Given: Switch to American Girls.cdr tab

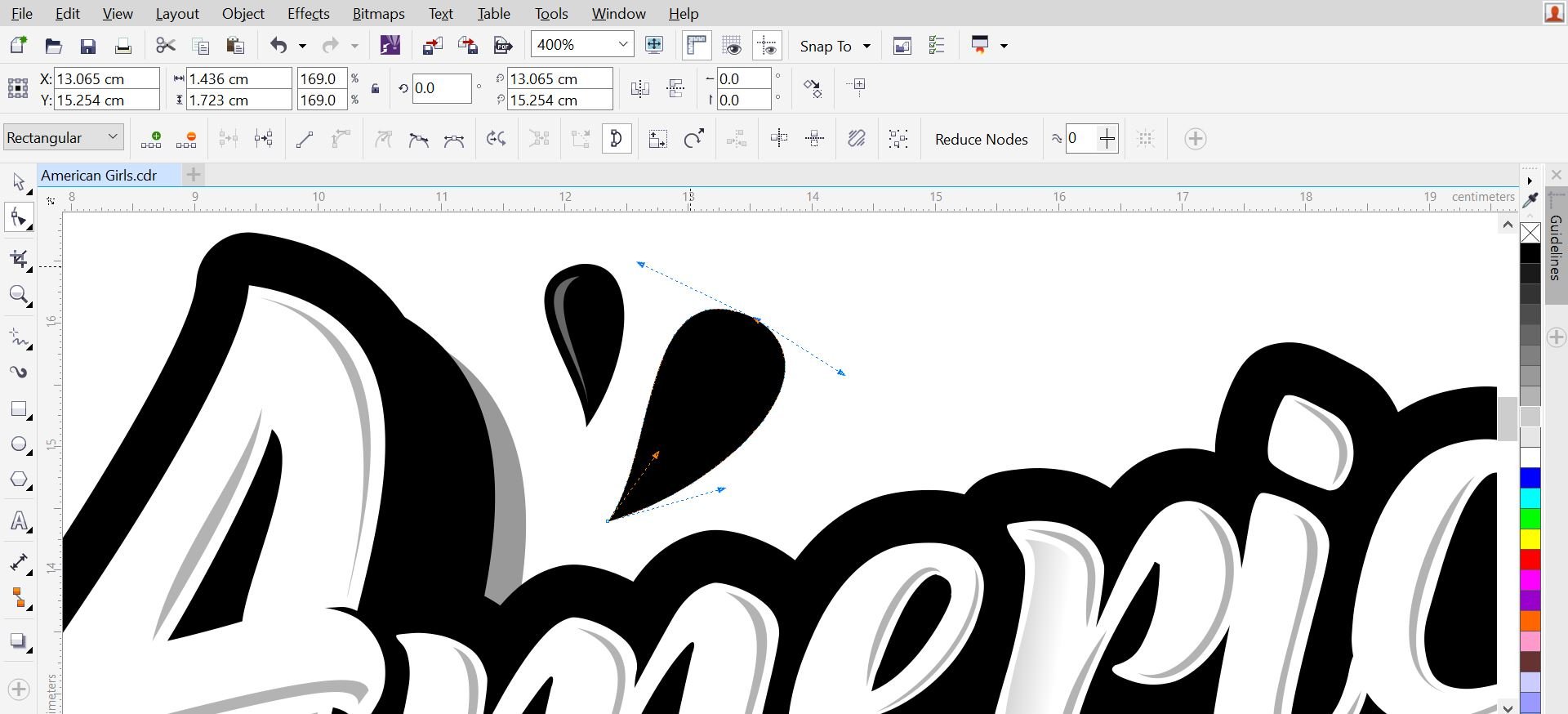Looking at the screenshot, I should tap(99, 175).
